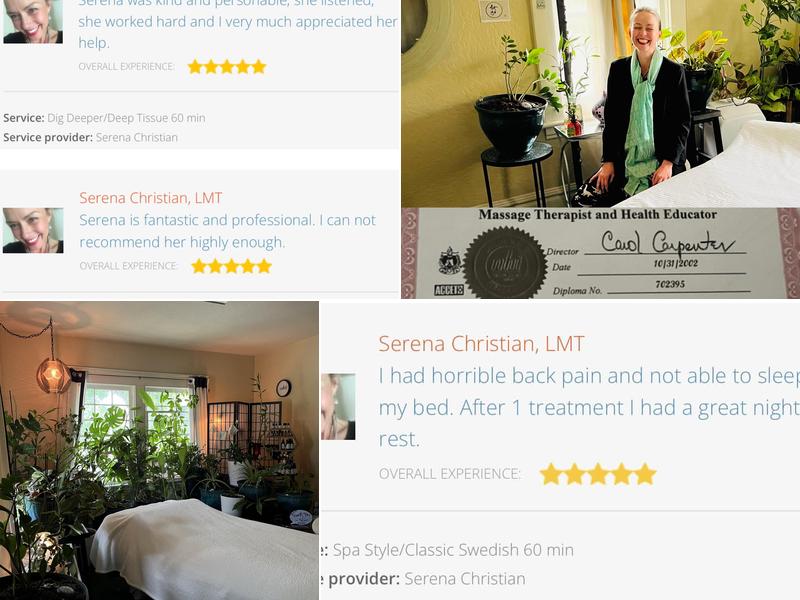Click the service provider name 'Serena Christian' in the top review
This screenshot has height=600, width=800.
coord(137,137)
